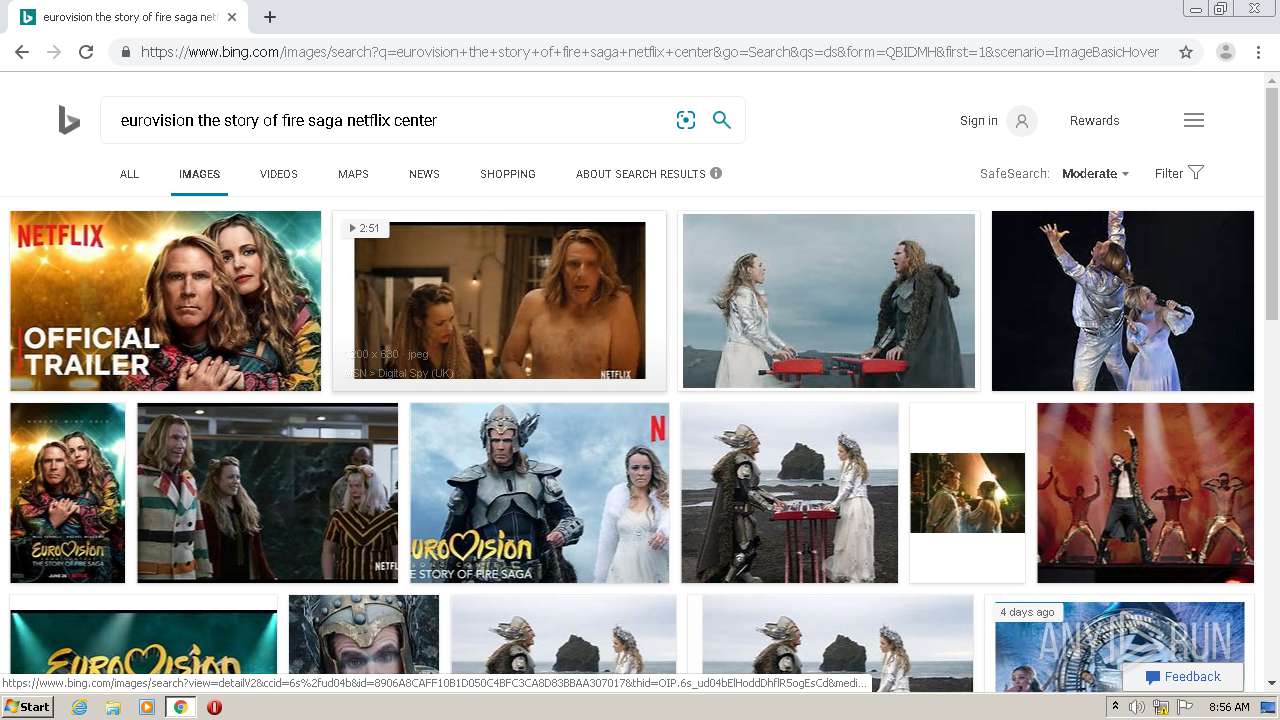Image resolution: width=1280 pixels, height=720 pixels.
Task: Click the info icon beside About Search Results
Action: point(716,173)
